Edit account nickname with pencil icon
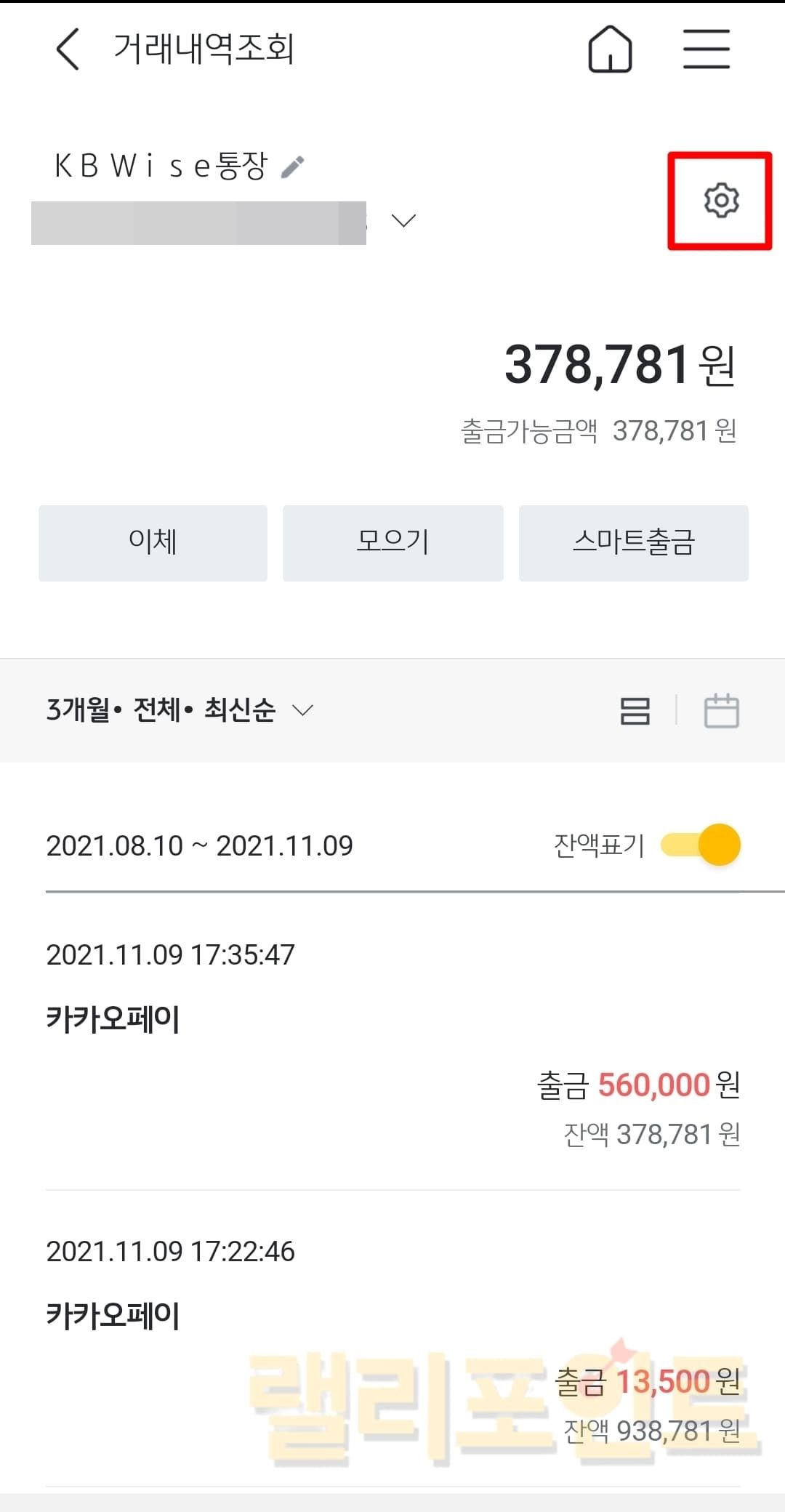This screenshot has height=1512, width=785. [x=293, y=166]
